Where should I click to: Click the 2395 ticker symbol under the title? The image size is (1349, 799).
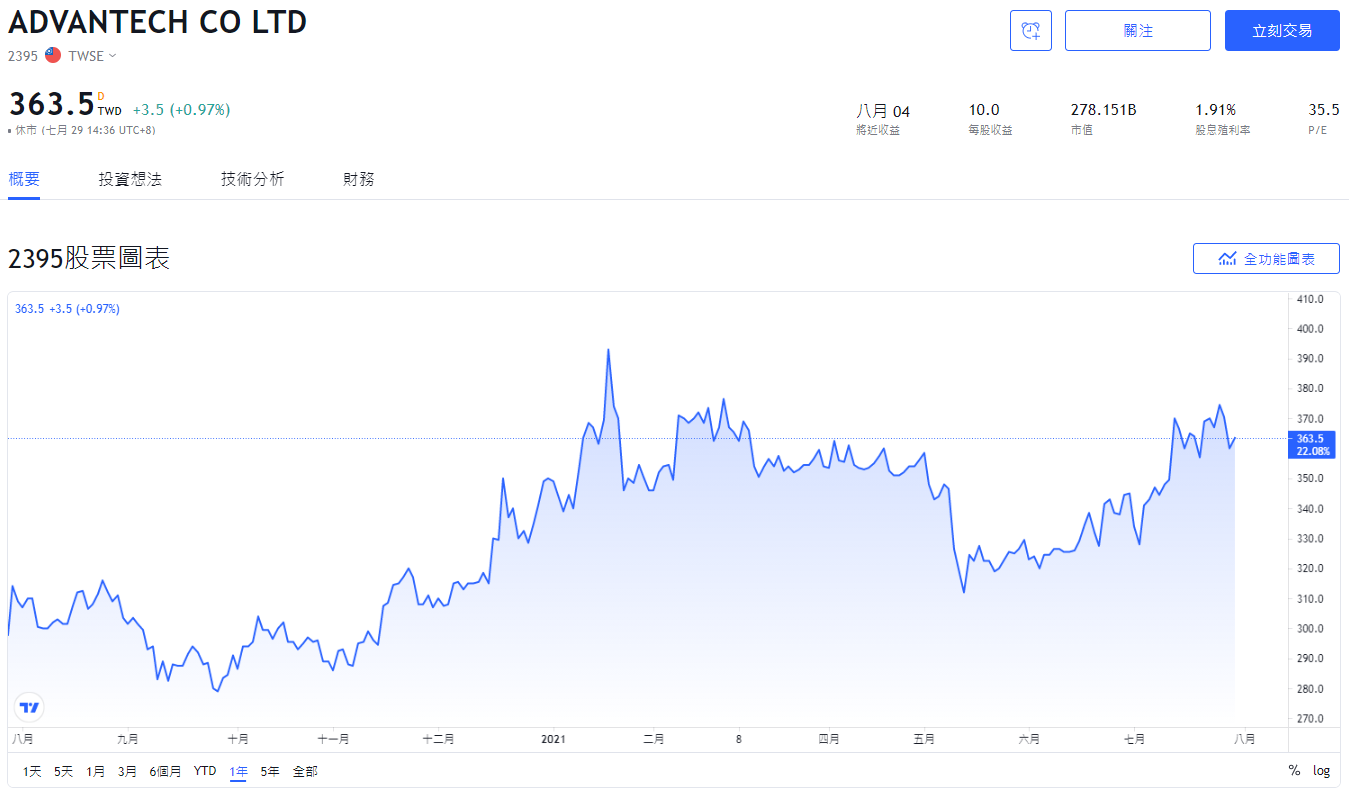(x=22, y=56)
